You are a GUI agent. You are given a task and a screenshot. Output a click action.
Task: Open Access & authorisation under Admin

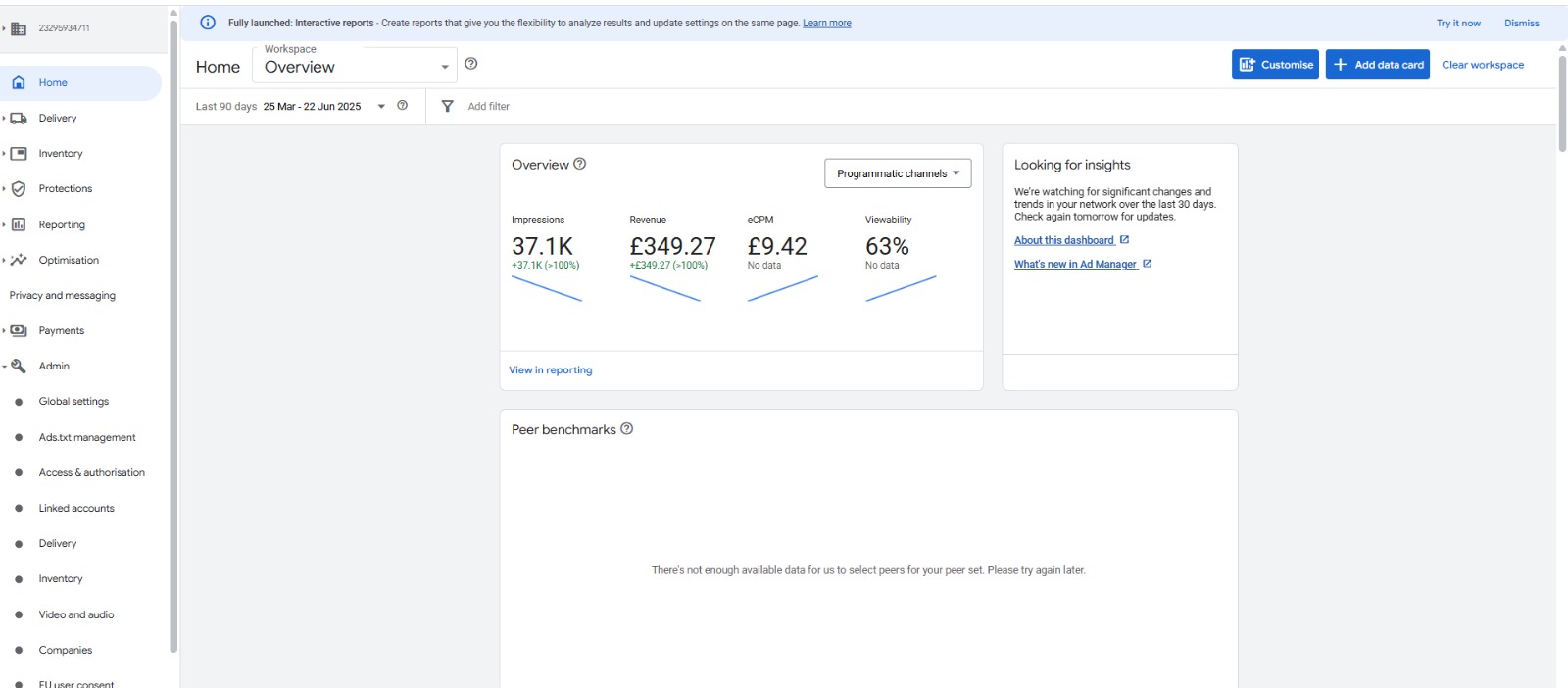(91, 472)
